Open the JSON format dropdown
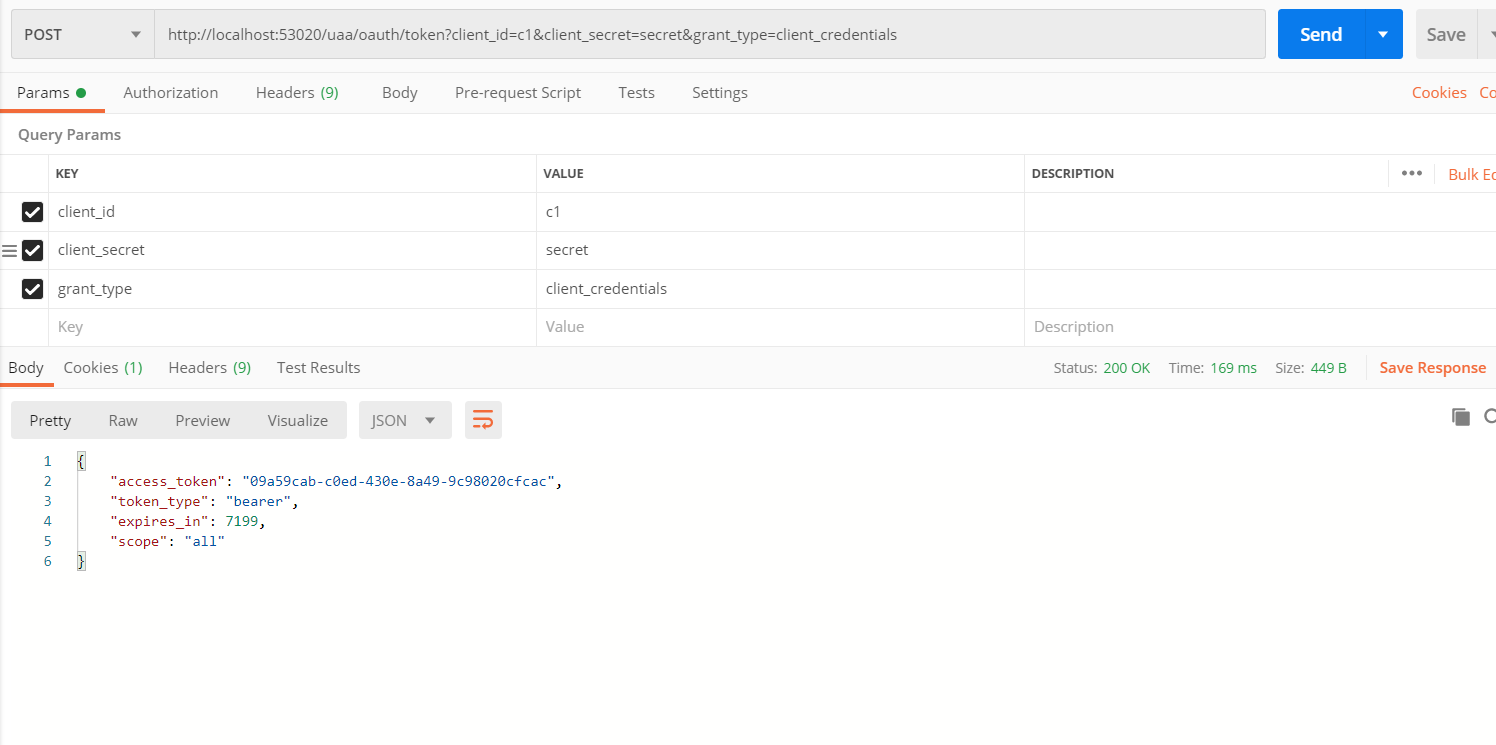Image resolution: width=1496 pixels, height=745 pixels. tap(404, 420)
